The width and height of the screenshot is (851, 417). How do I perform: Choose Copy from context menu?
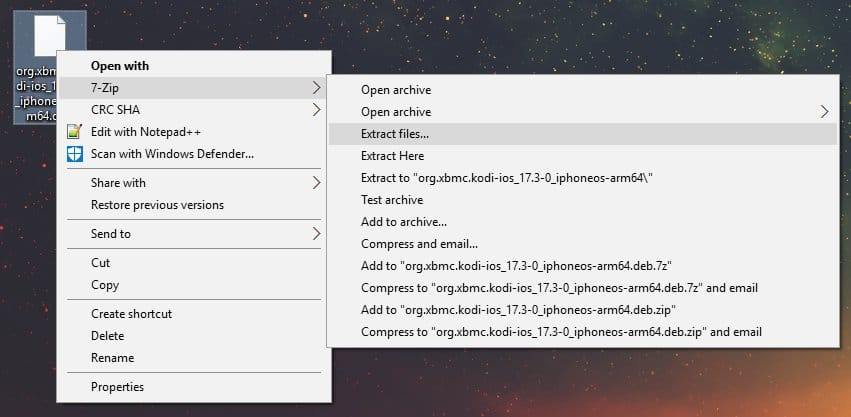(192, 285)
